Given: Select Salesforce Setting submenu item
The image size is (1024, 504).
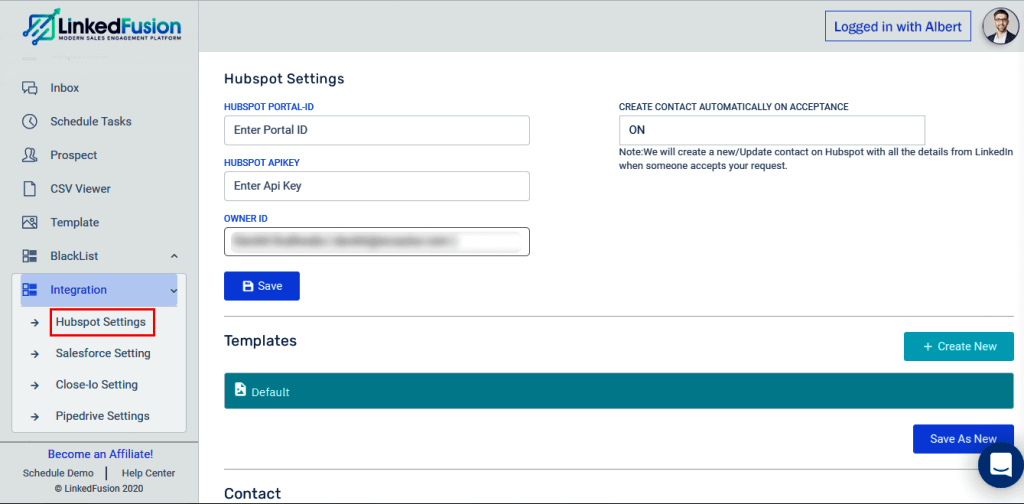Looking at the screenshot, I should 103,353.
